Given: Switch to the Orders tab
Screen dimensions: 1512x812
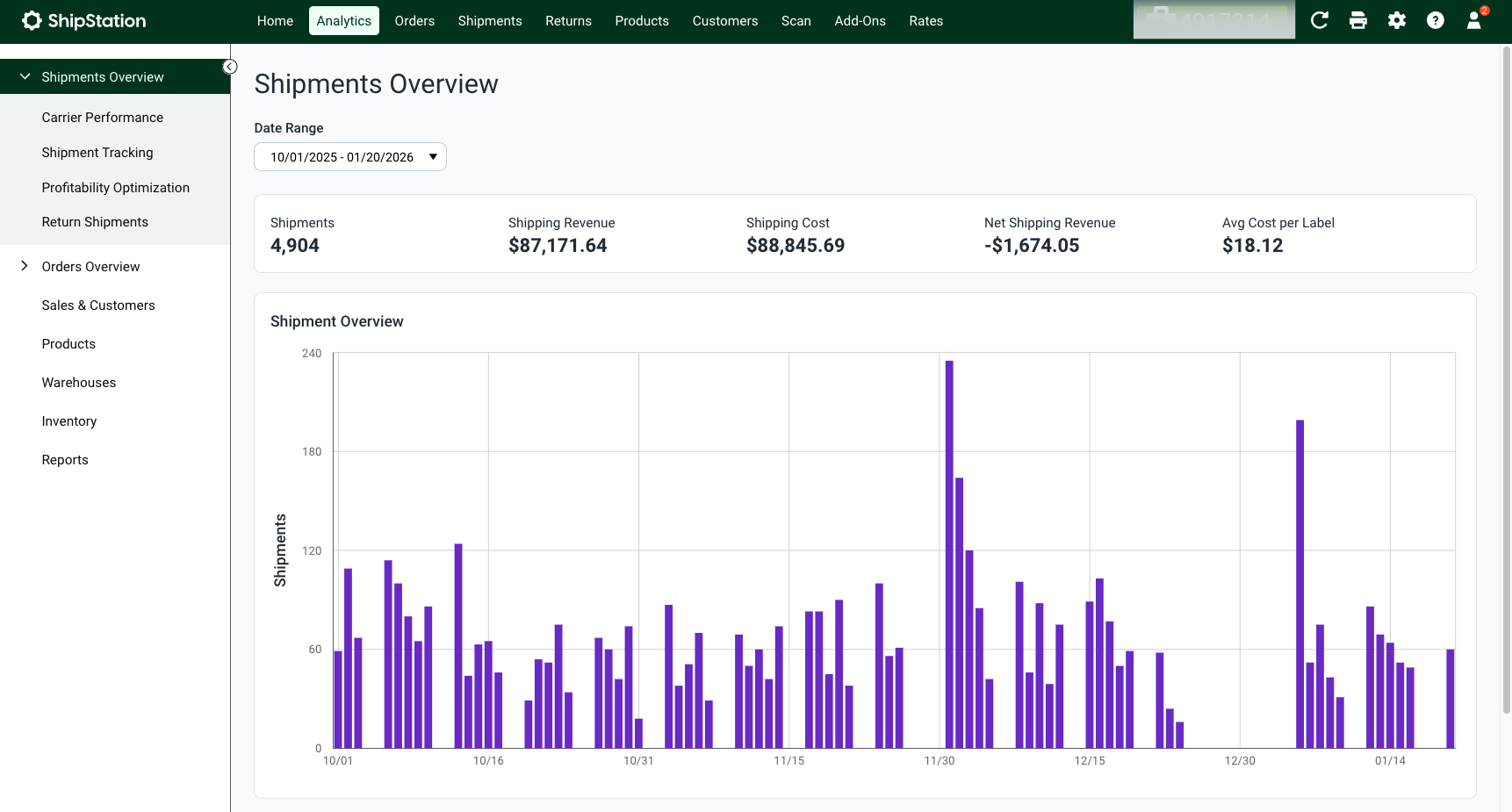Looking at the screenshot, I should 414,21.
